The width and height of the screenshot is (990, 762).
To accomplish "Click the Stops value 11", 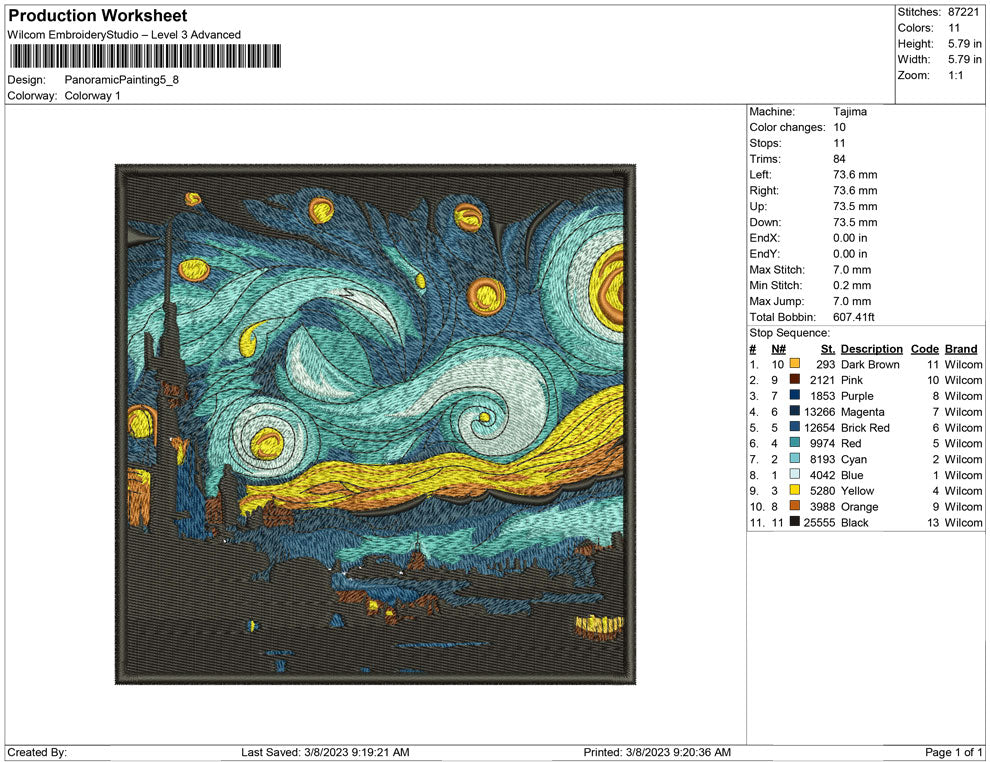I will coord(838,143).
